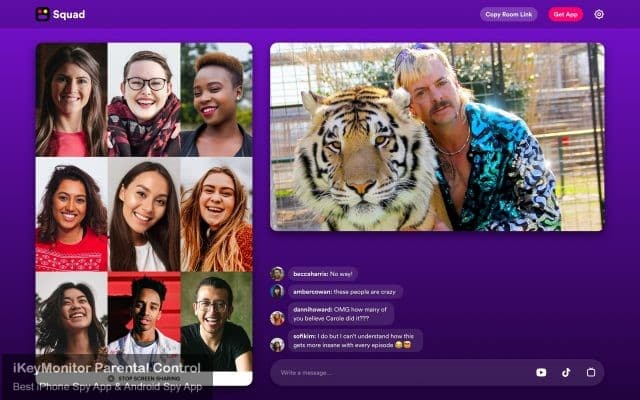This screenshot has width=640, height=400.
Task: Select video tile of woman in white shirt
Action: 144,214
